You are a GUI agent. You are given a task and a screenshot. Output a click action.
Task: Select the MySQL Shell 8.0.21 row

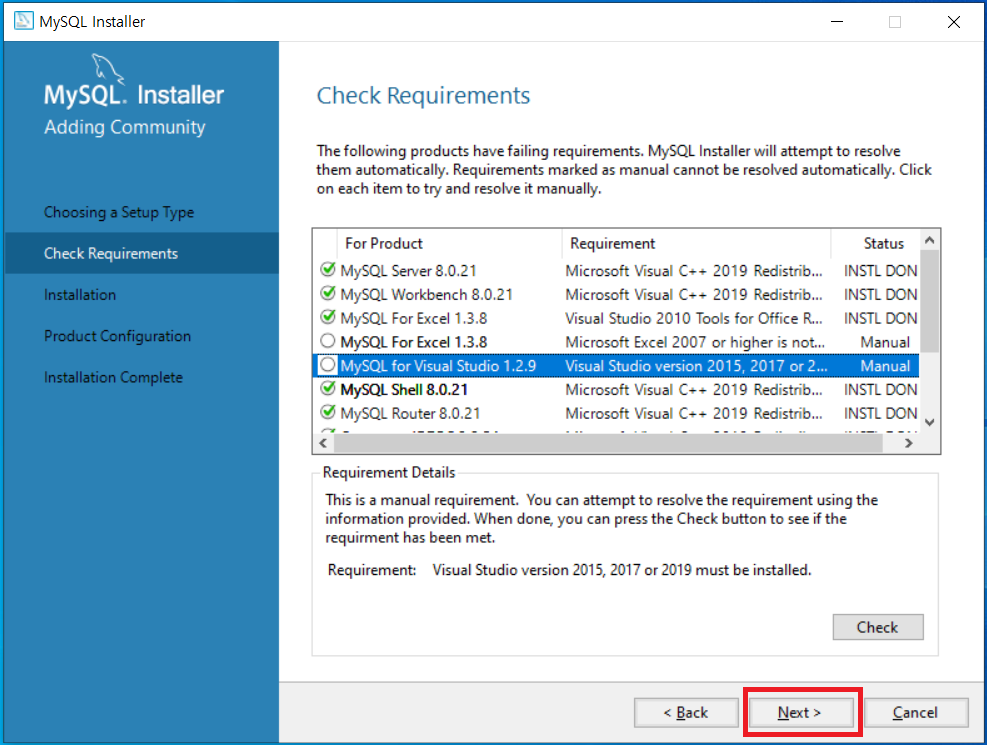click(616, 389)
